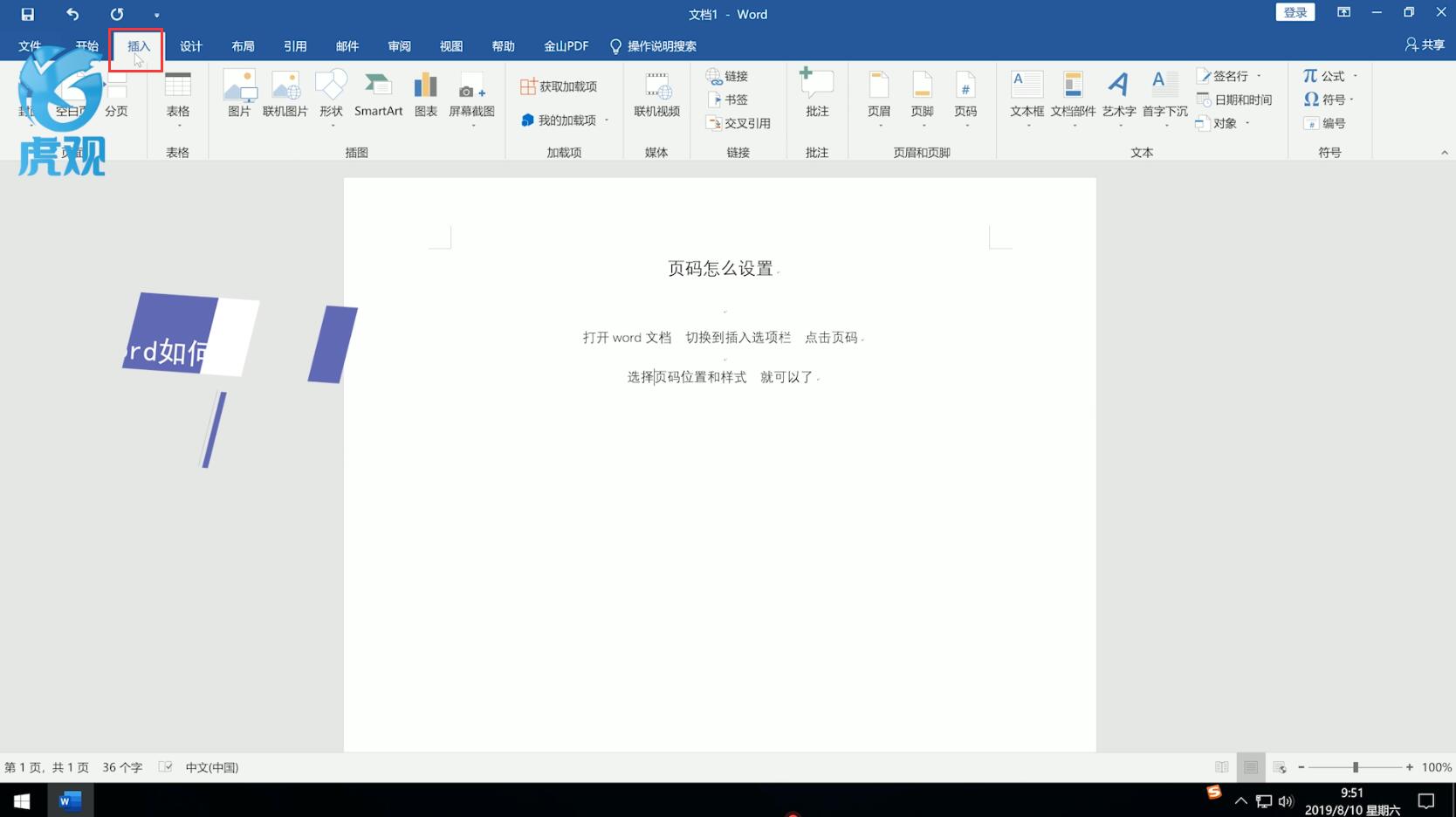Viewport: 1456px width, 817px height.
Task: Undo the last action
Action: pyautogui.click(x=72, y=14)
